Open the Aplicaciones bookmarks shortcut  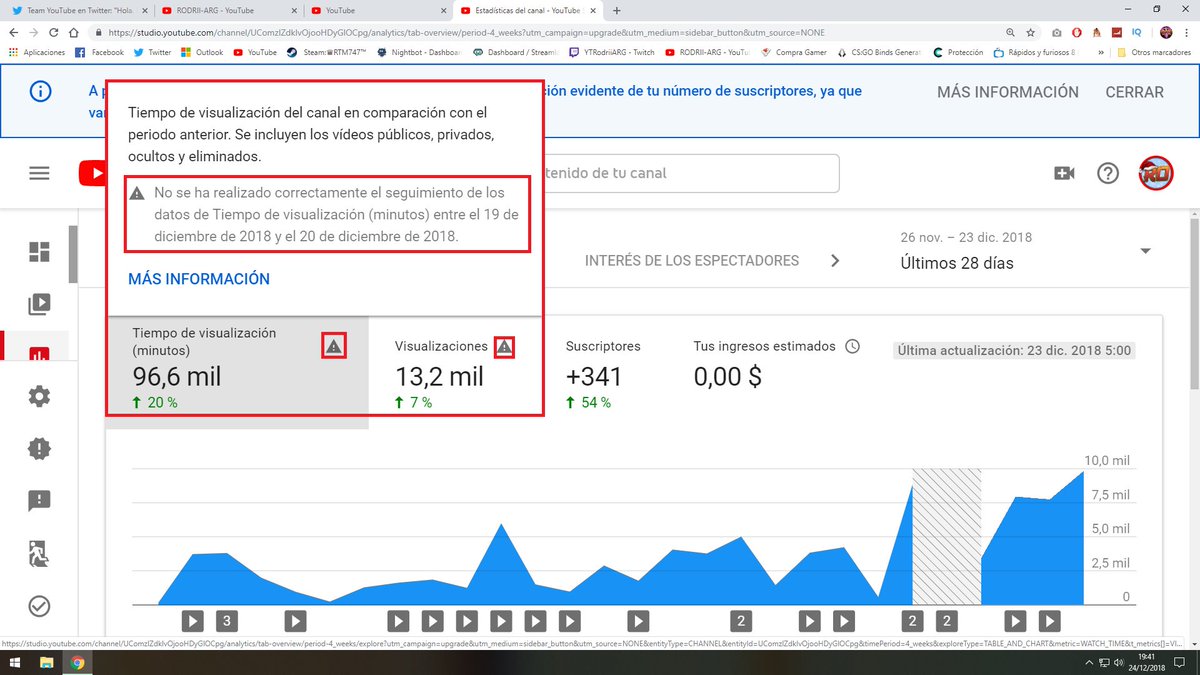pyautogui.click(x=36, y=52)
